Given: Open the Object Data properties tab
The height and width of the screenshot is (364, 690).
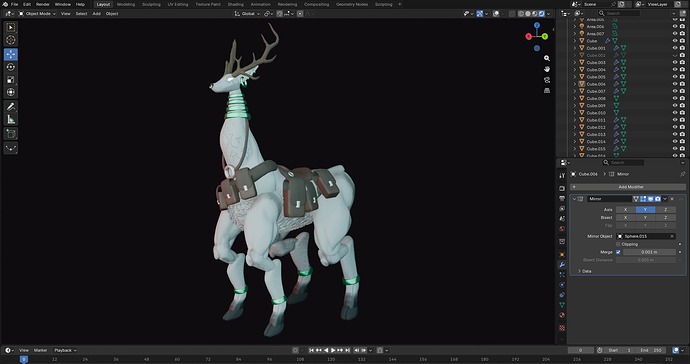Looking at the screenshot, I should click(562, 305).
